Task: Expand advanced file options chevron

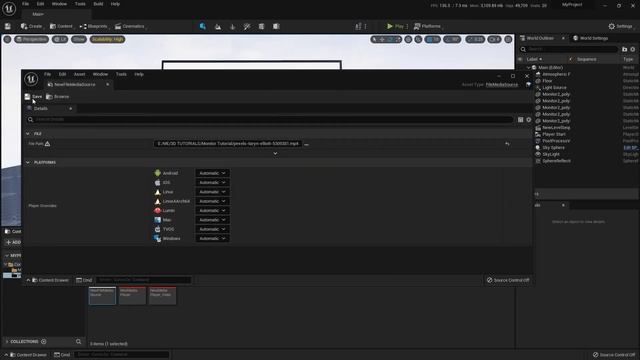Action: click(275, 153)
